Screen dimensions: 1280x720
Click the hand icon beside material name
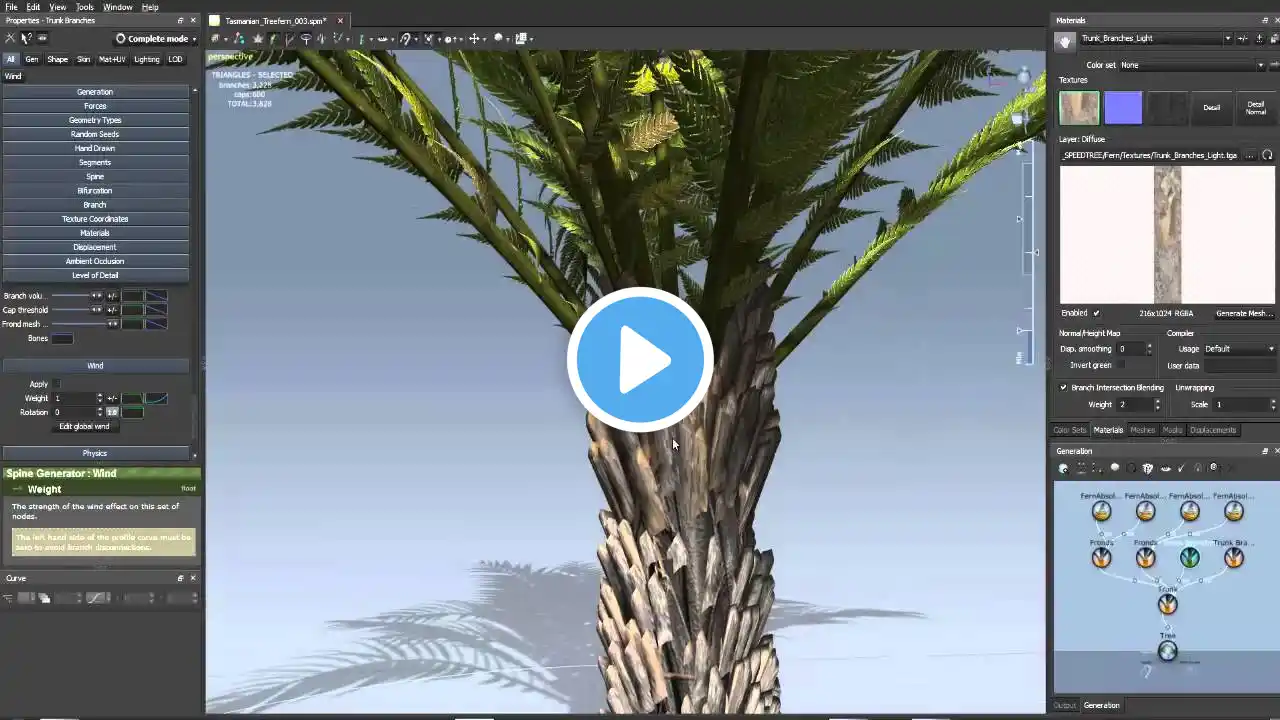click(1065, 40)
